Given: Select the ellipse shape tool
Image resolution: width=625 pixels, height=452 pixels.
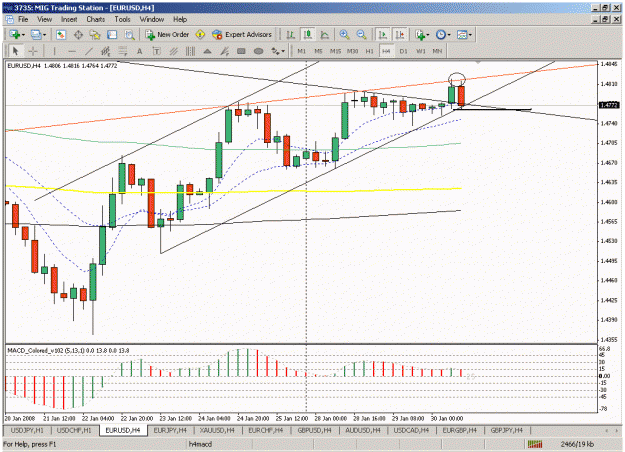Looking at the screenshot, I should point(258,51).
